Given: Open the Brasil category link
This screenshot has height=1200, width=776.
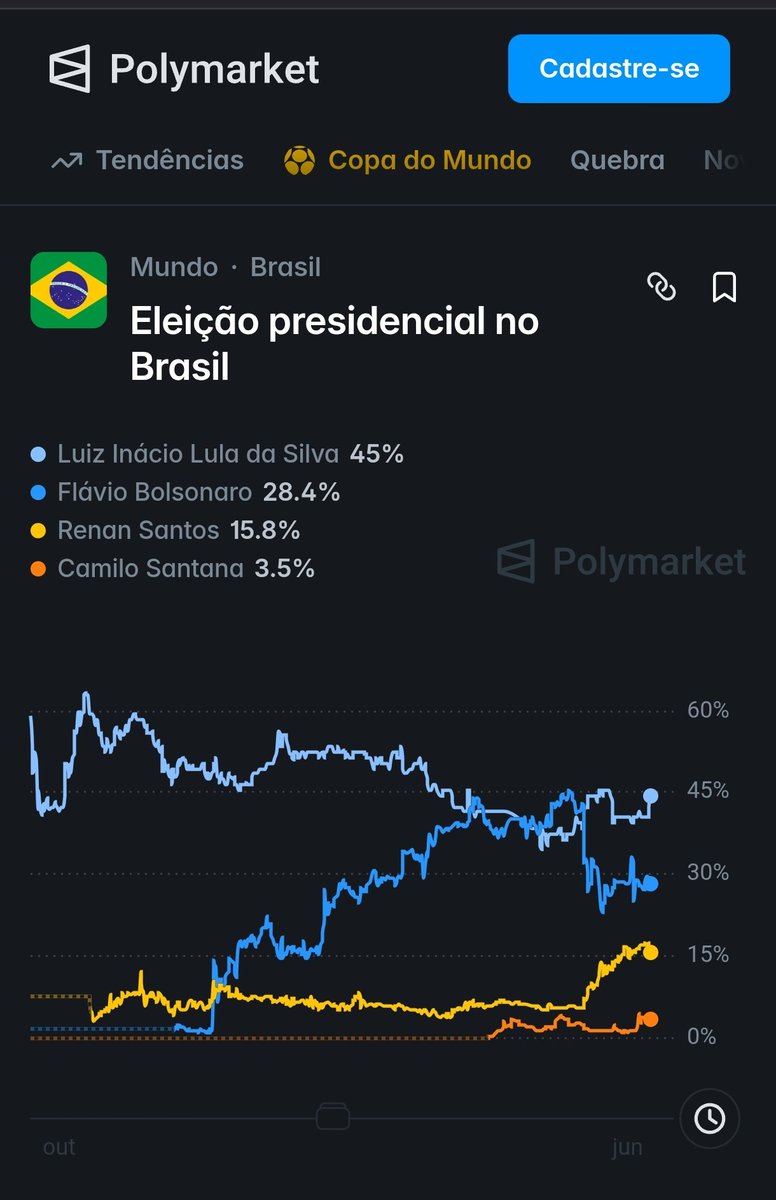Looking at the screenshot, I should [286, 267].
